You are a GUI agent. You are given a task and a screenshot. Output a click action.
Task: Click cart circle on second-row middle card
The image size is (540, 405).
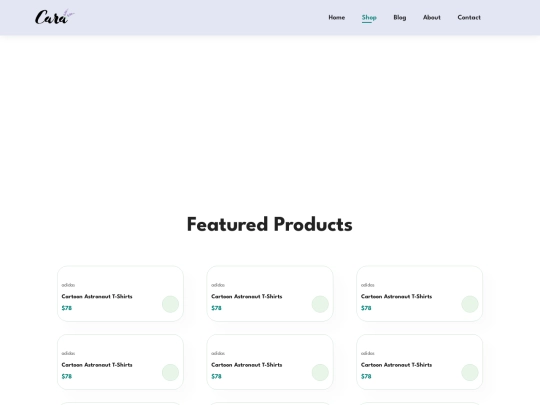pyautogui.click(x=320, y=372)
